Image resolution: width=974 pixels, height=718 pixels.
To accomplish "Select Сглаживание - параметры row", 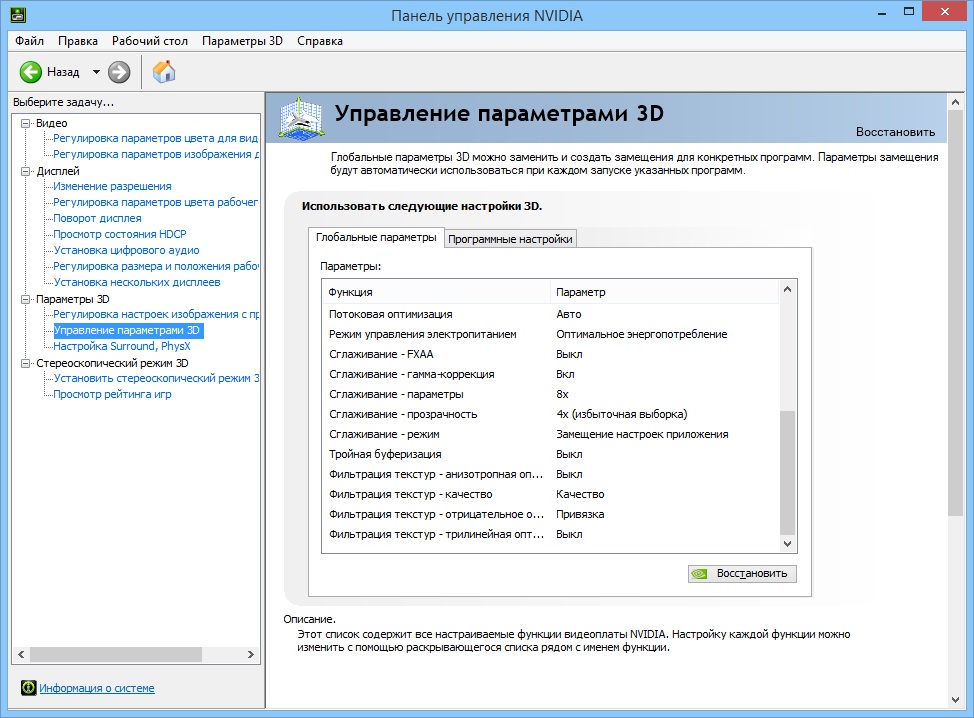I will 550,394.
